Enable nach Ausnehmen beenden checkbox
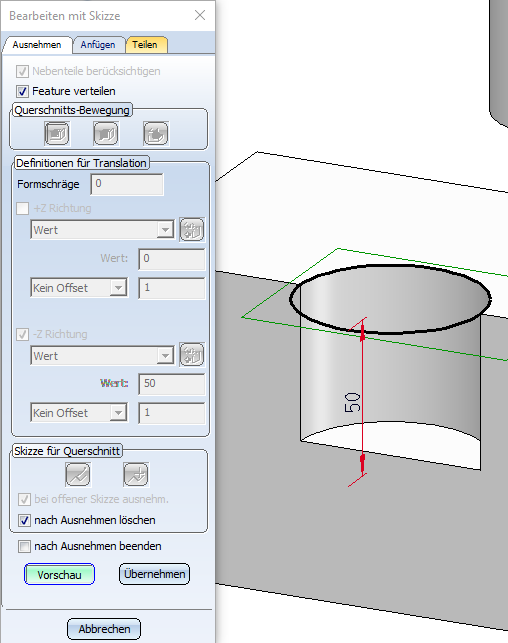 pyautogui.click(x=25, y=546)
